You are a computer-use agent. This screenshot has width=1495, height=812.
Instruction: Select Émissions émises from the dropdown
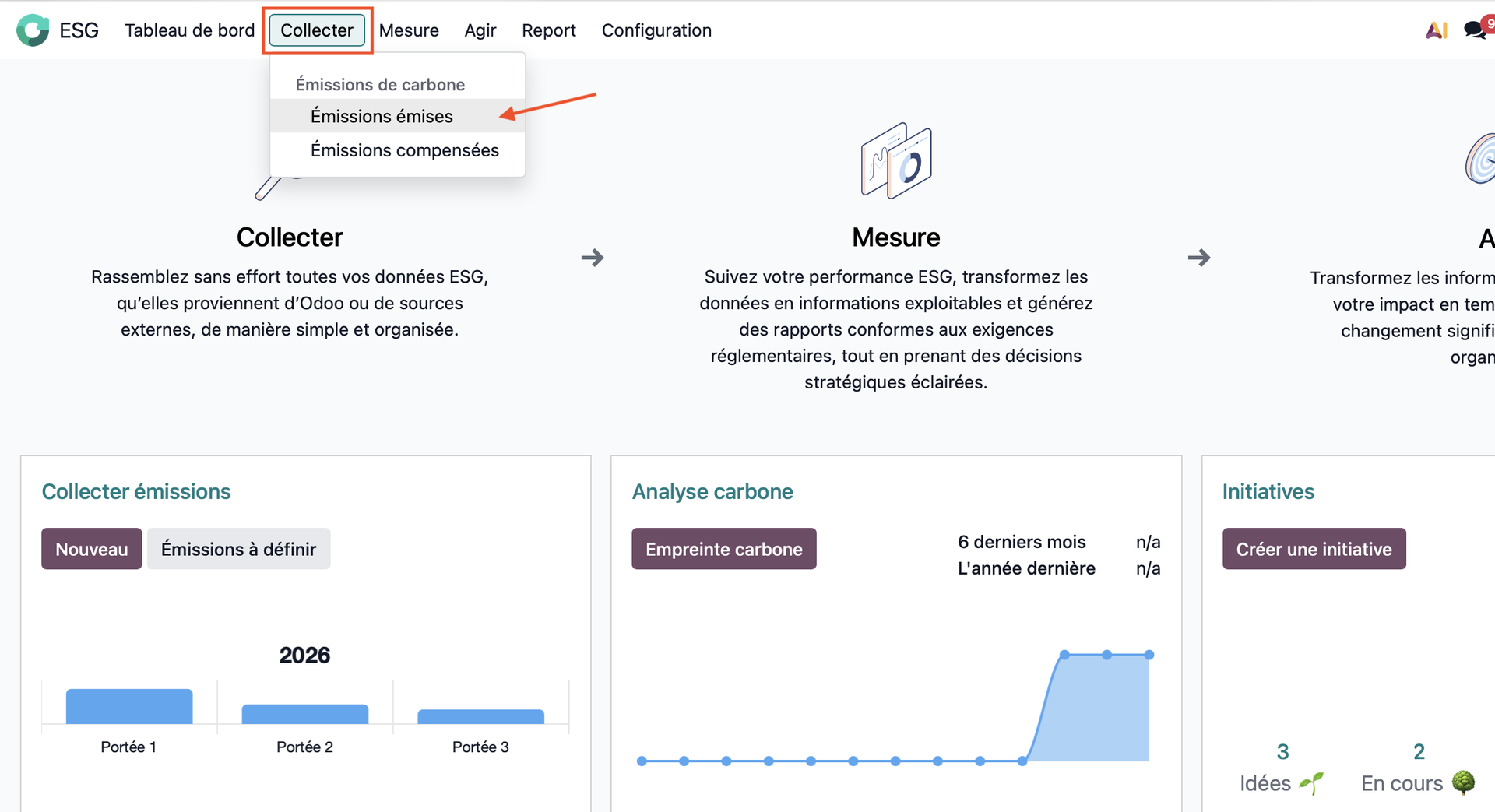382,116
